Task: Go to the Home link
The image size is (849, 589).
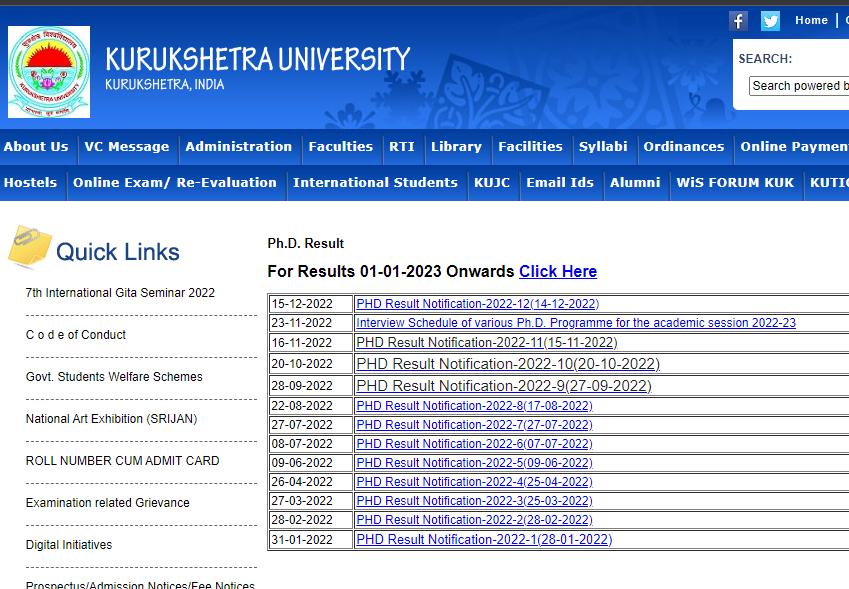Action: pos(811,21)
